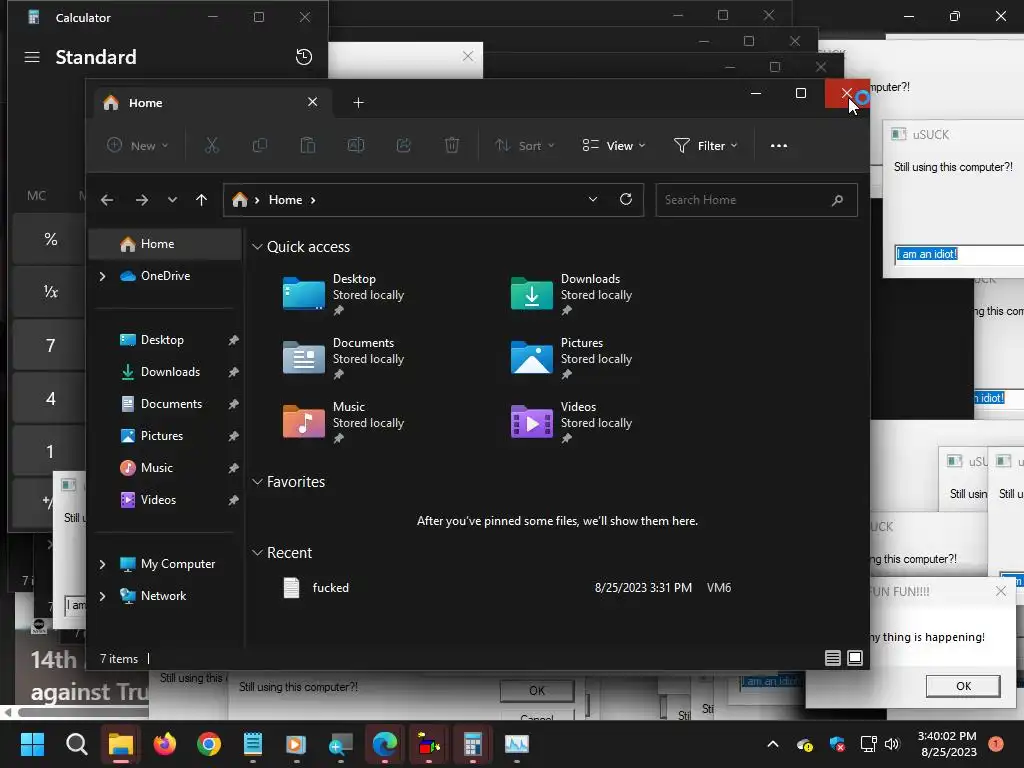Viewport: 1024px width, 768px height.
Task: Expand address bar history dropdown
Action: pos(592,199)
